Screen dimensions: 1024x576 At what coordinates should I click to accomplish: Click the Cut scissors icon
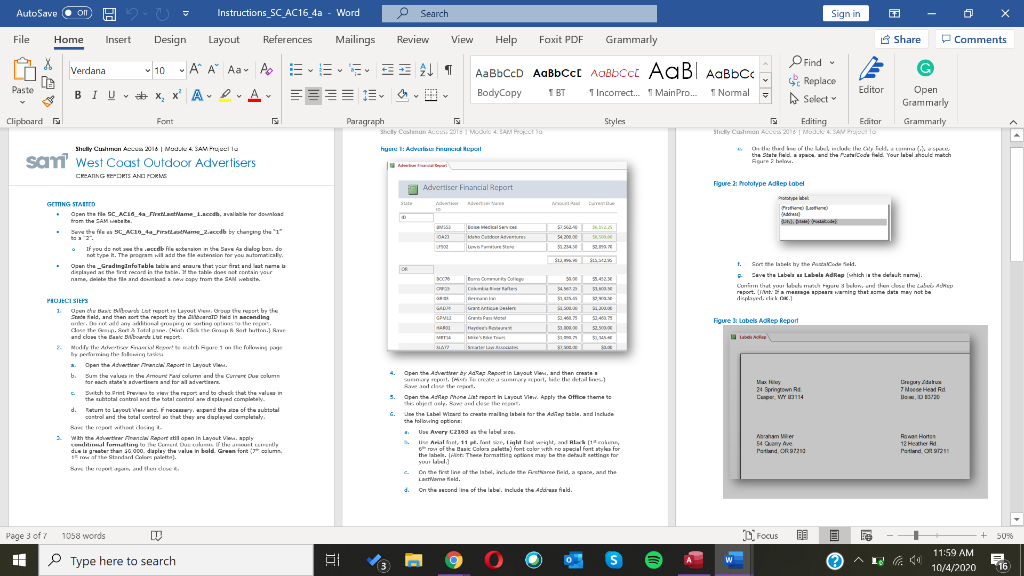(48, 64)
